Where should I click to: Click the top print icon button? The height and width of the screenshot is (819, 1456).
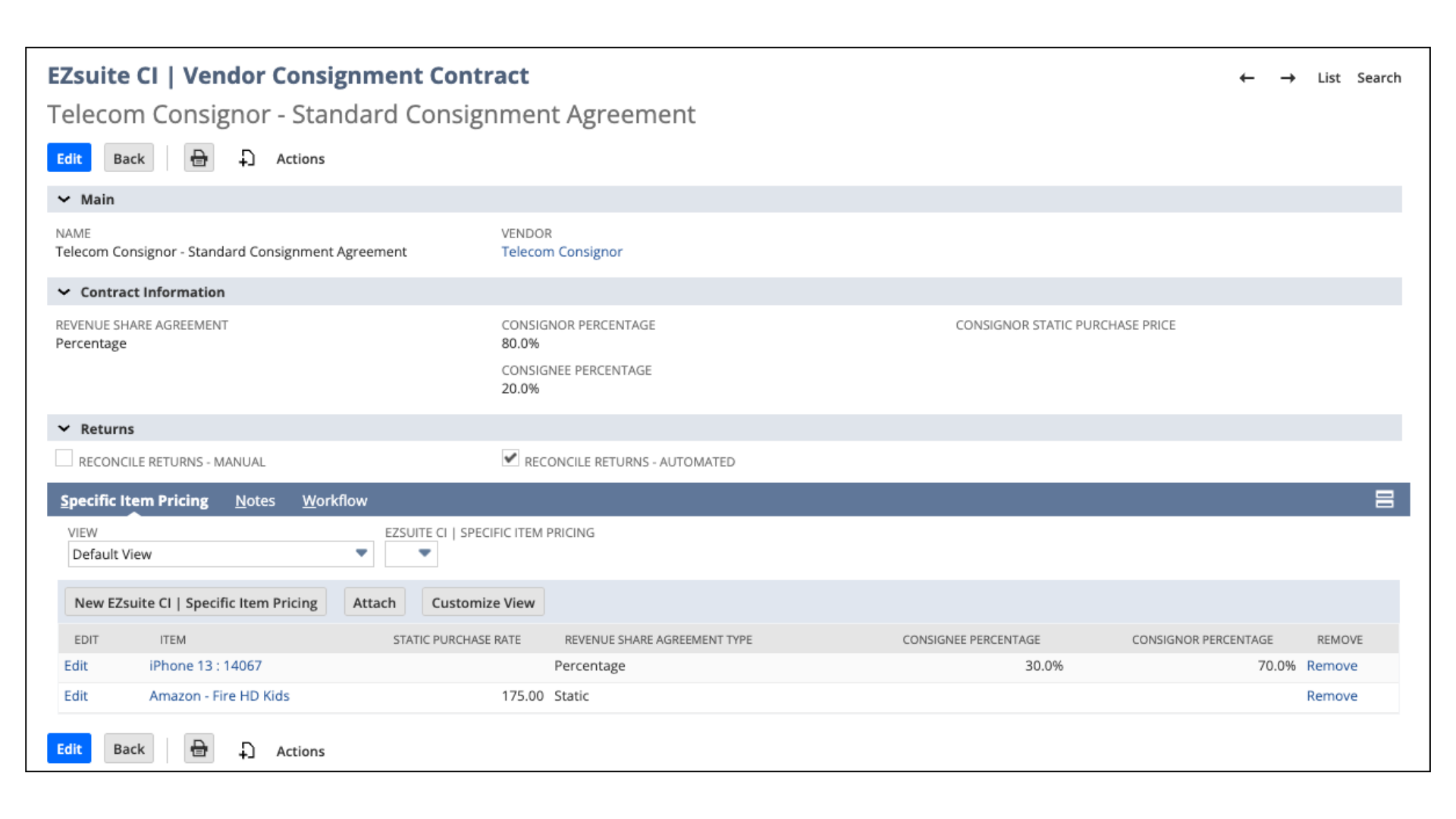point(199,158)
